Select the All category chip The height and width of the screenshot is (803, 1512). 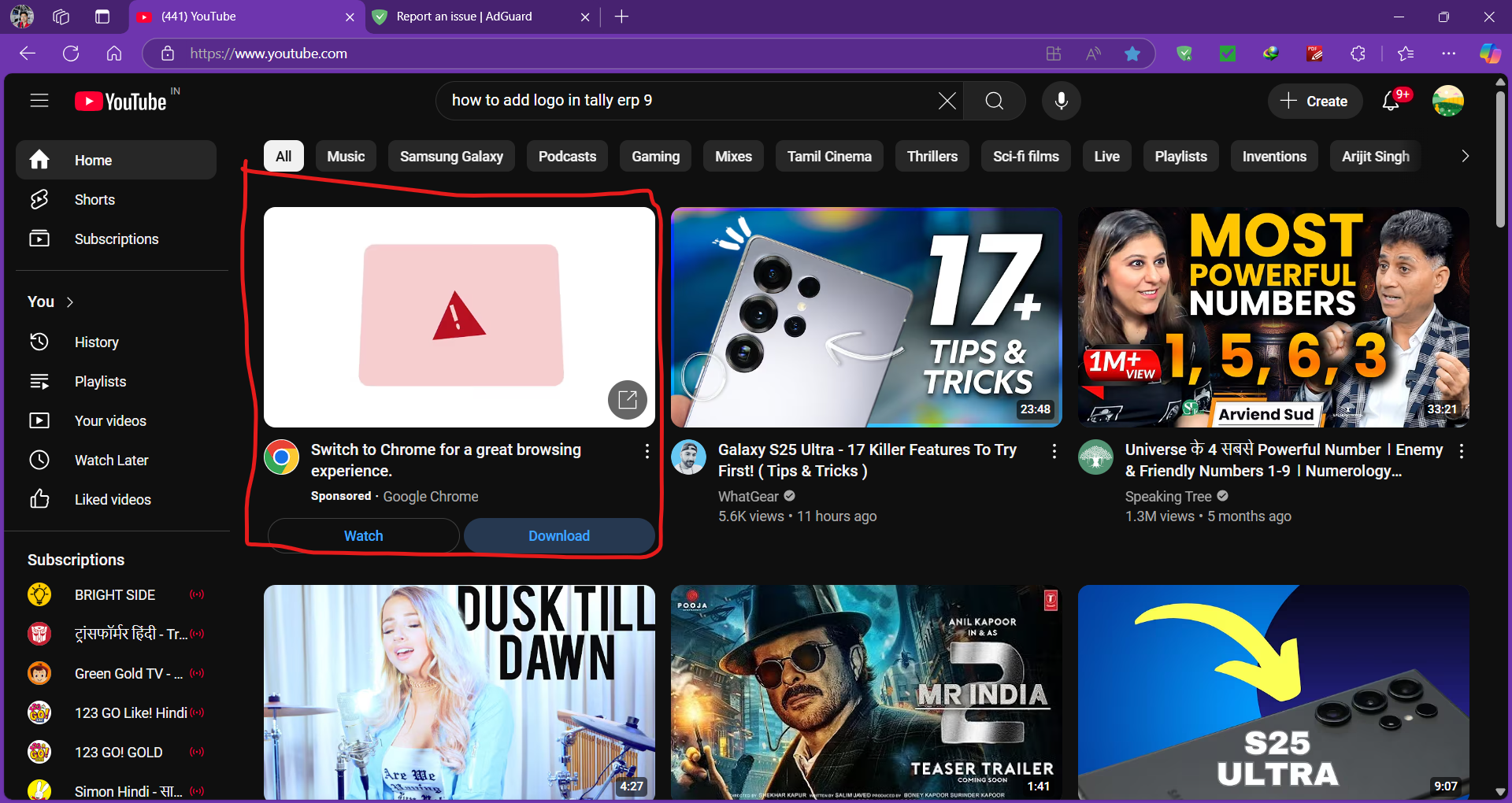tap(283, 156)
